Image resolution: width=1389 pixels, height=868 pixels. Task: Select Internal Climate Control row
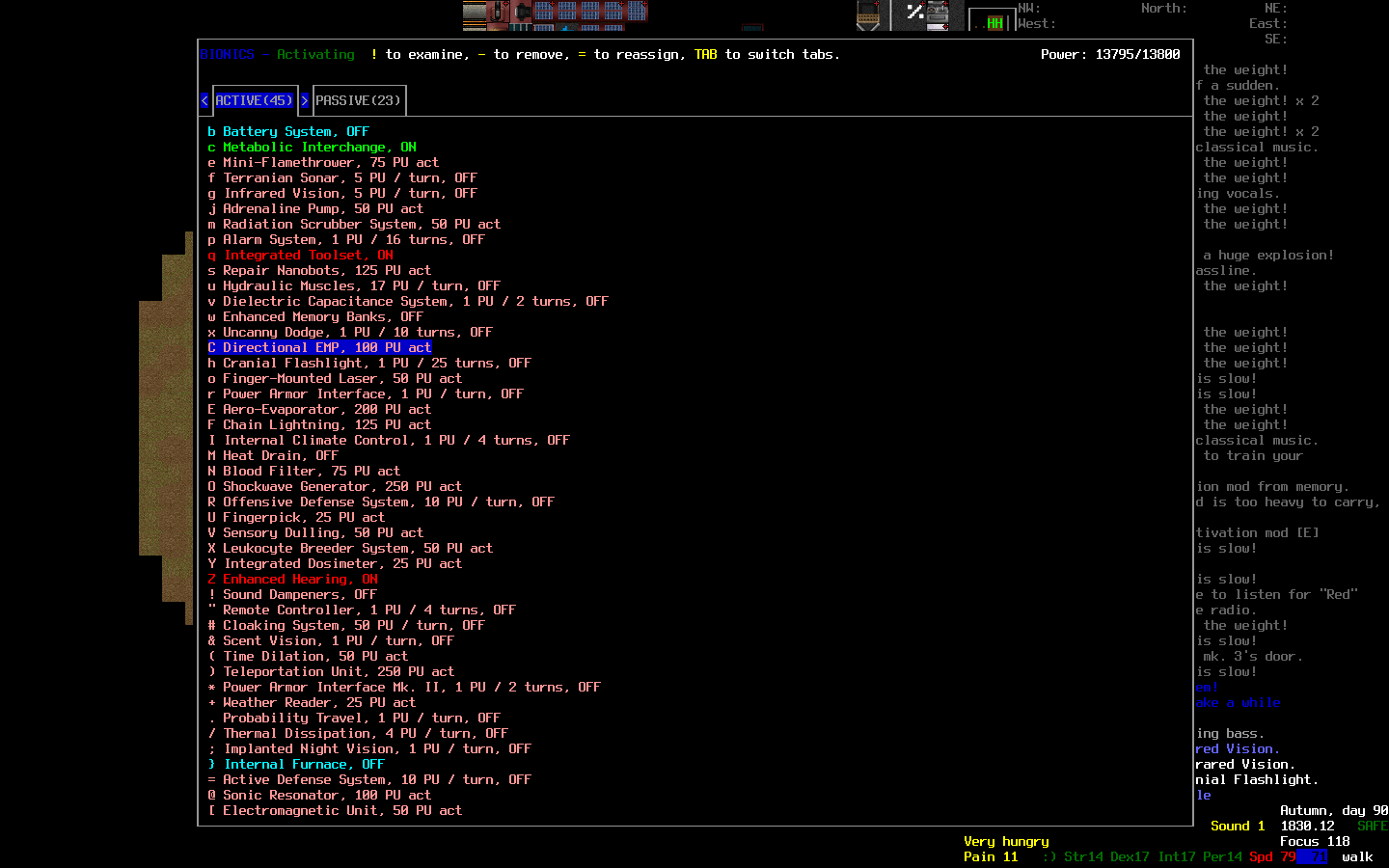point(389,440)
